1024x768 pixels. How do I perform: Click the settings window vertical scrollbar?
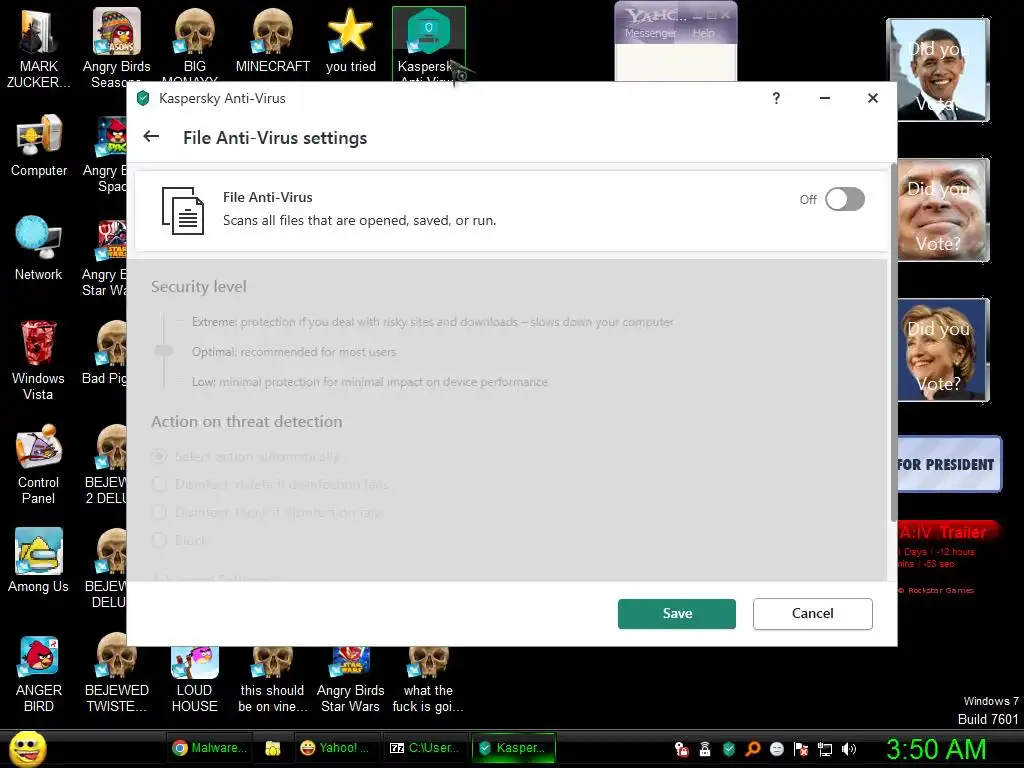click(x=893, y=343)
